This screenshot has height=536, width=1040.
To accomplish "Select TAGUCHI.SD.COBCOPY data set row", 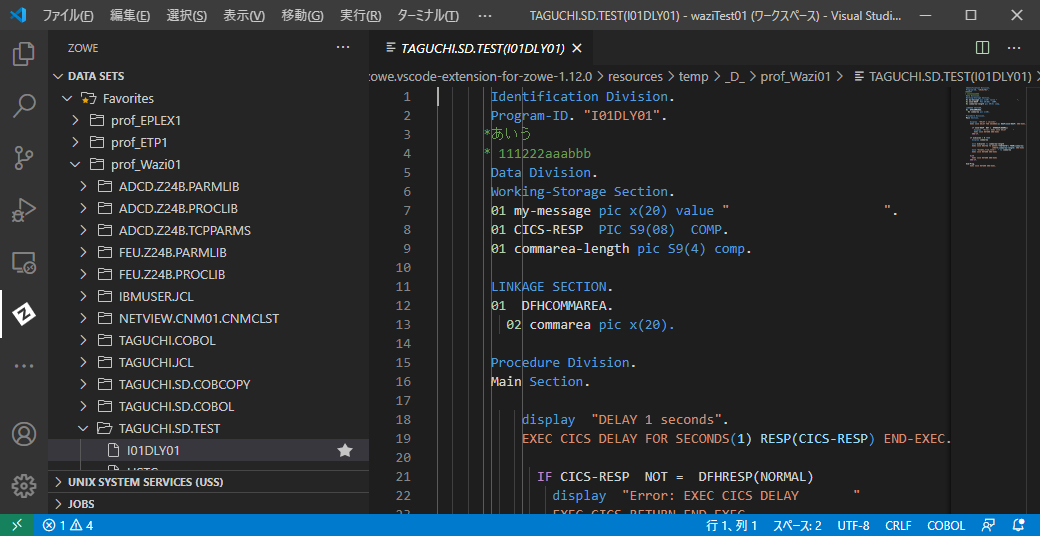I will pyautogui.click(x=208, y=384).
